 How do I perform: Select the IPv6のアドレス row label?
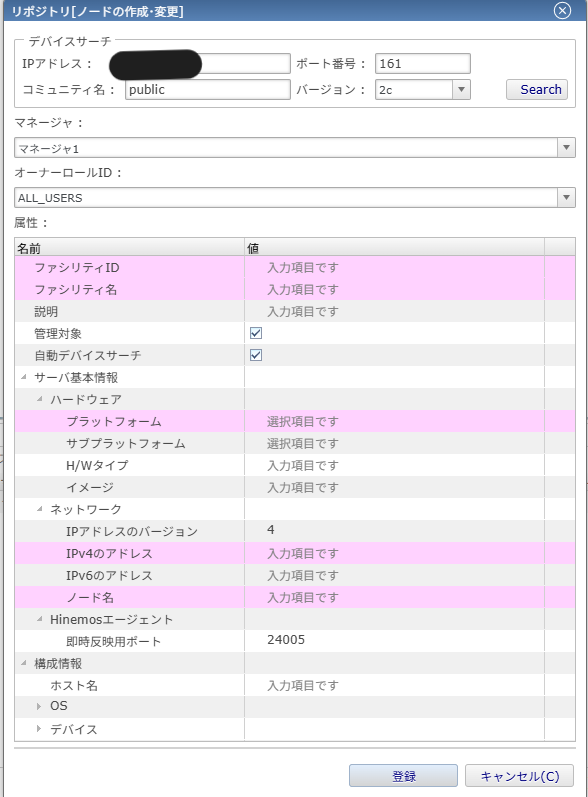tap(109, 575)
